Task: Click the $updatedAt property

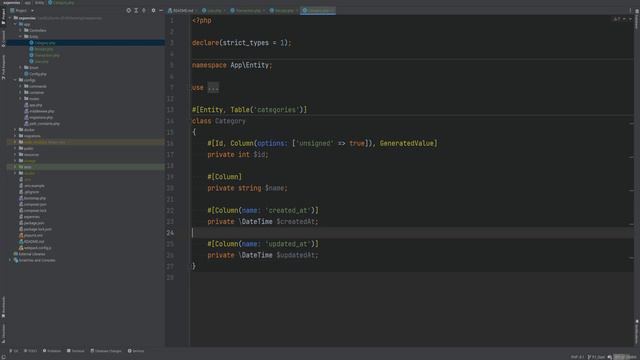Action: point(296,255)
